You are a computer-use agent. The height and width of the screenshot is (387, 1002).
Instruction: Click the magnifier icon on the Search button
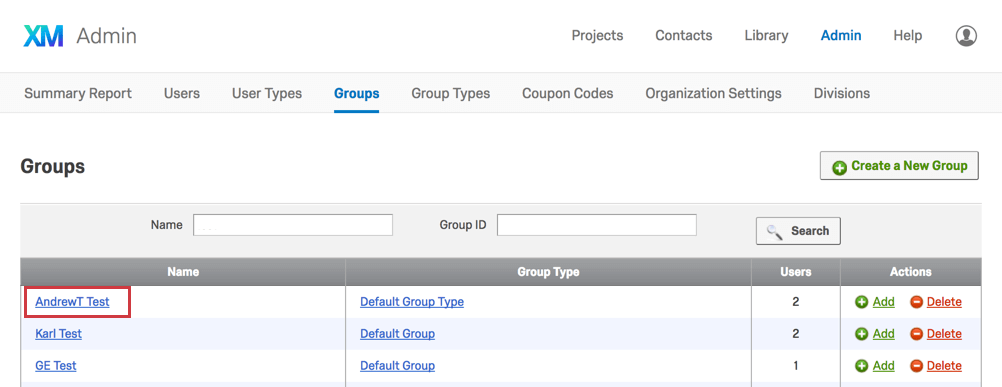point(775,232)
